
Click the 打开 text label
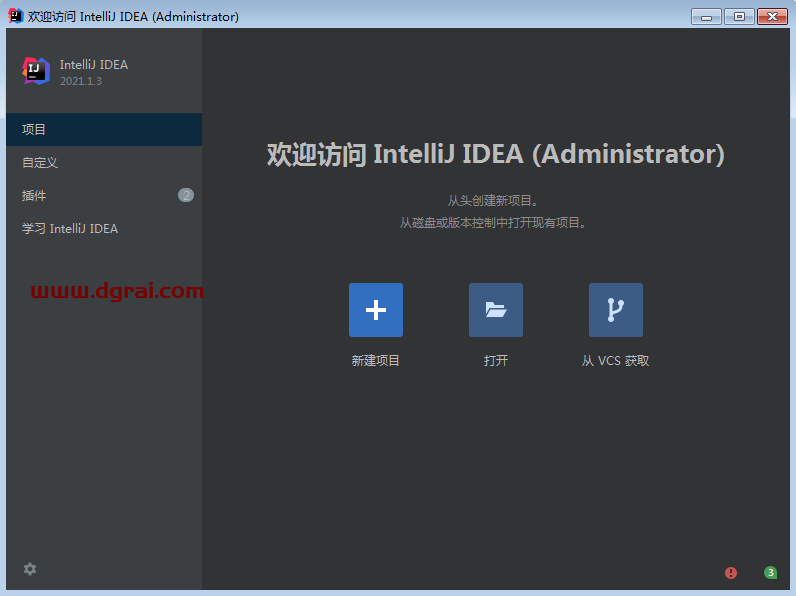(x=496, y=361)
